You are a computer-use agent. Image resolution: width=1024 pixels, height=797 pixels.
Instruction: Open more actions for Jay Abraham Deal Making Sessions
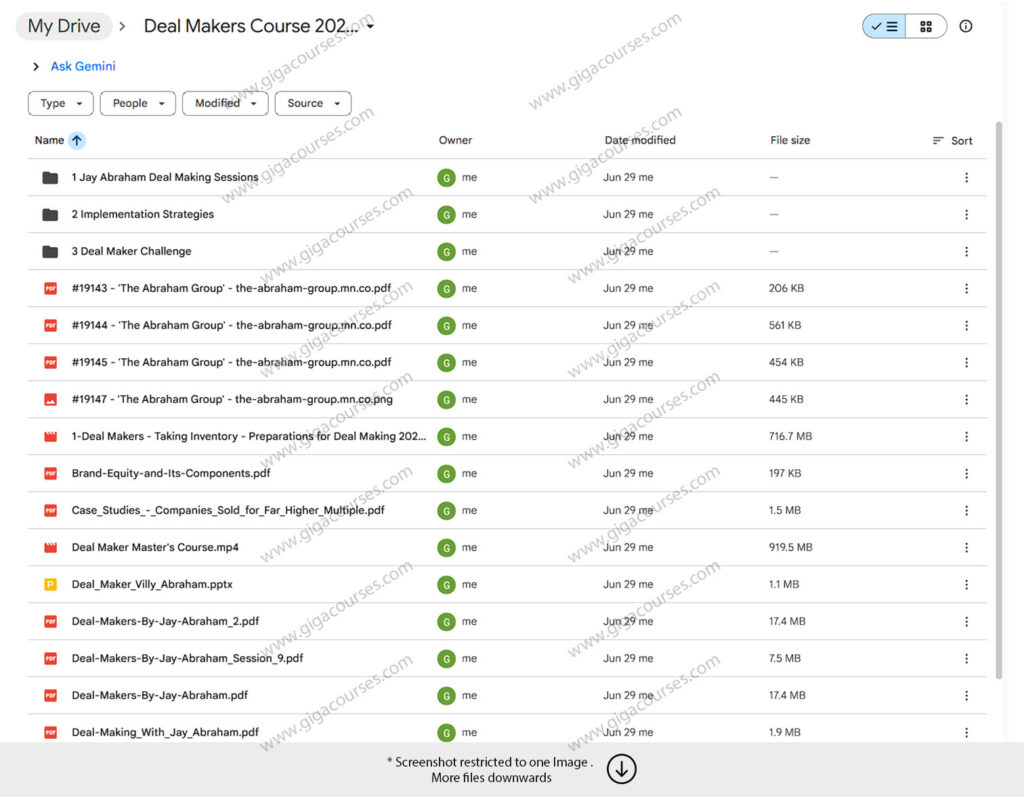pos(967,178)
